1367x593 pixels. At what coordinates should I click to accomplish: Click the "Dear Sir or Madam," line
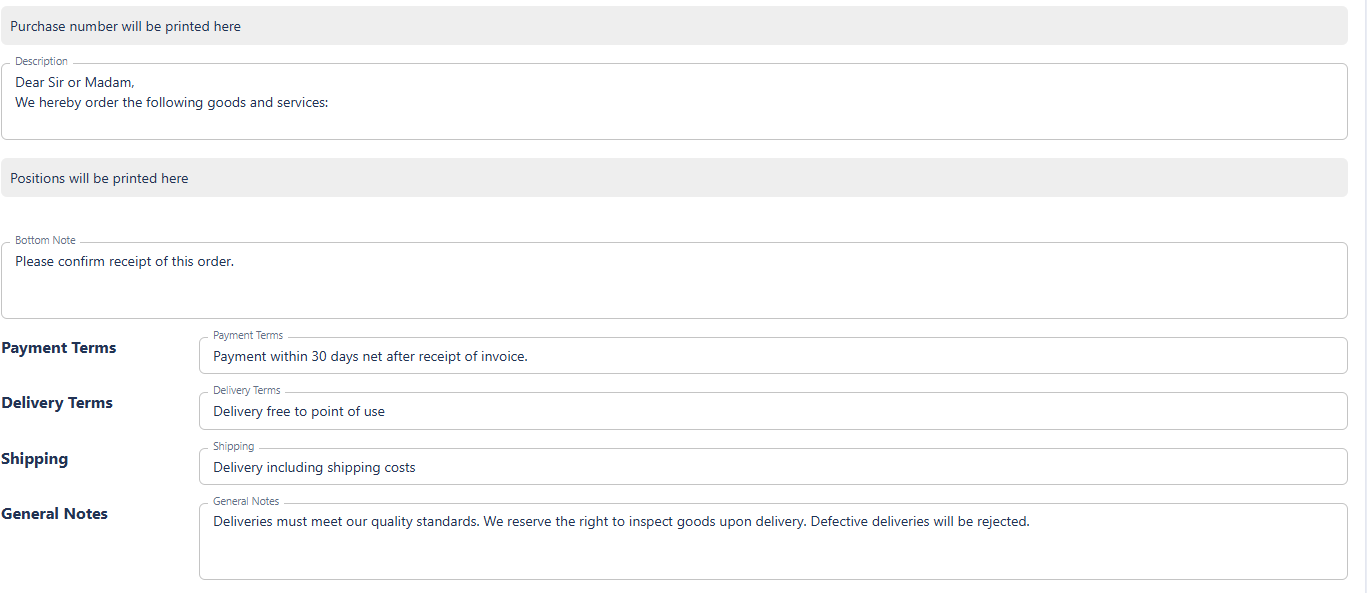coord(75,83)
